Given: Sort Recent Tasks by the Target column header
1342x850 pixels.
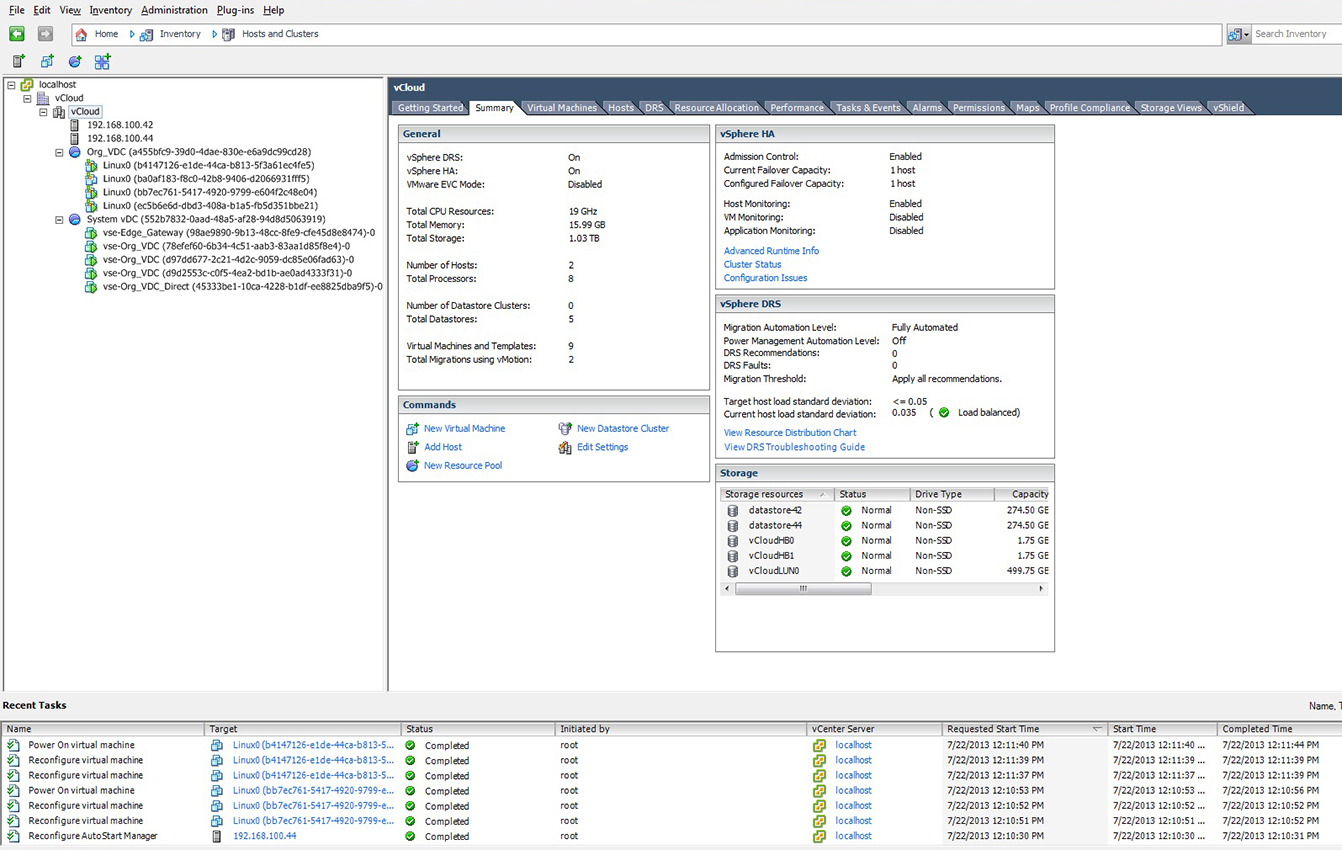Looking at the screenshot, I should (x=303, y=729).
